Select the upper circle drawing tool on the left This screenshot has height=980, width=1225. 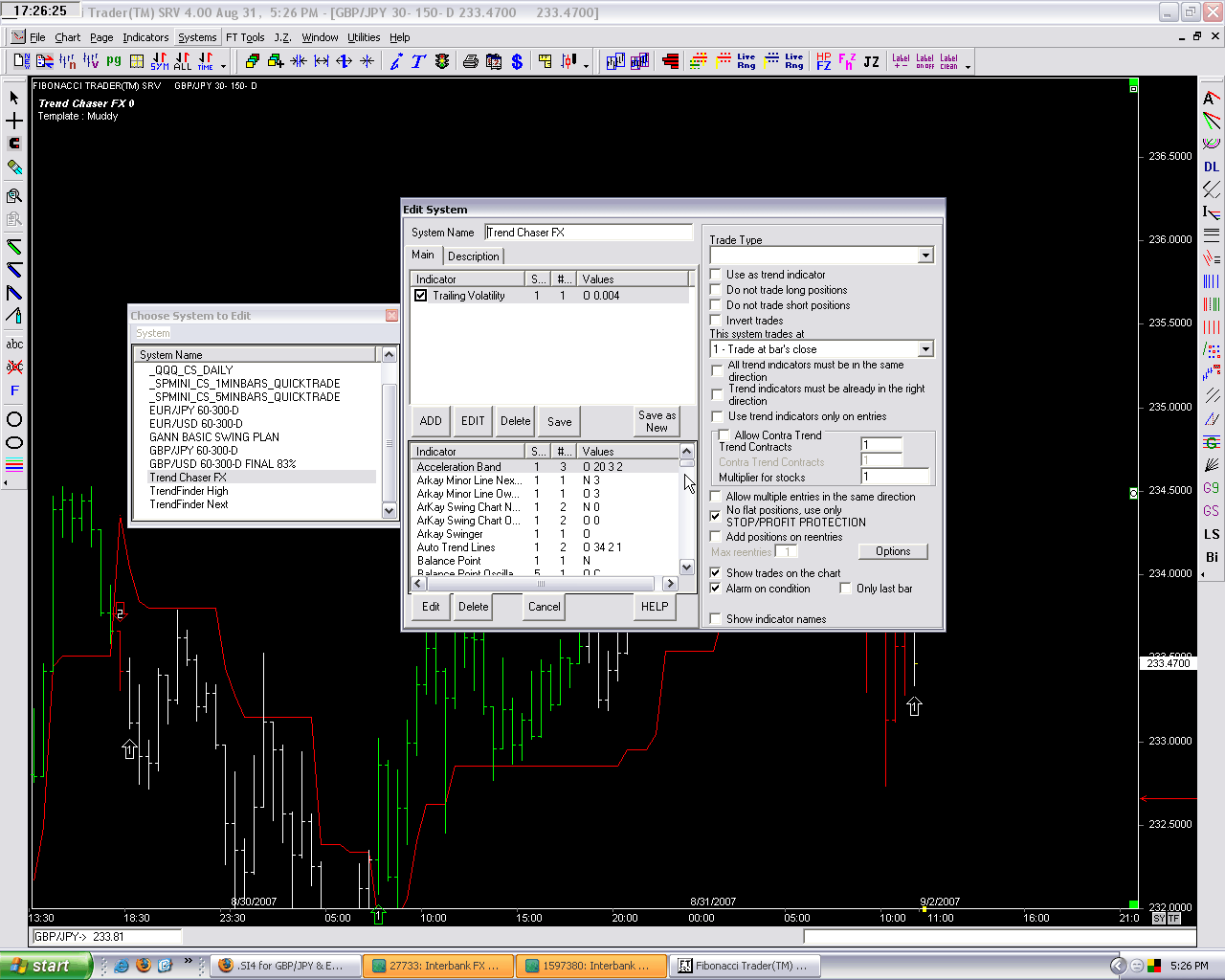[14, 419]
